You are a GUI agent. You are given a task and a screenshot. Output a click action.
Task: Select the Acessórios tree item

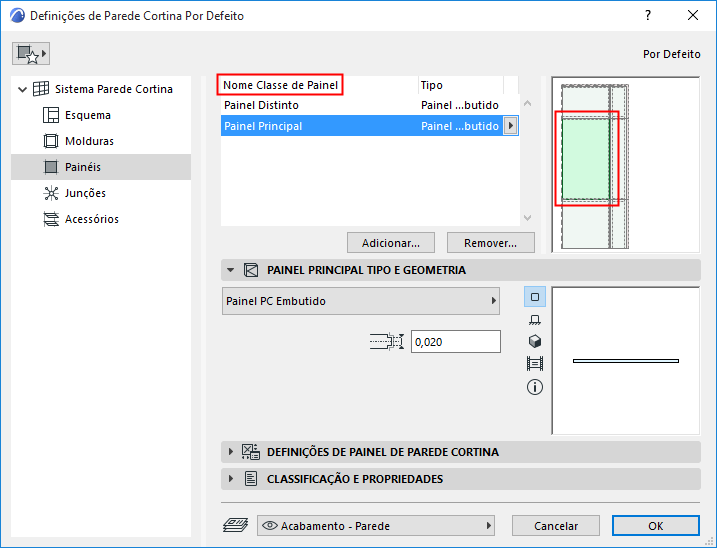point(91,219)
